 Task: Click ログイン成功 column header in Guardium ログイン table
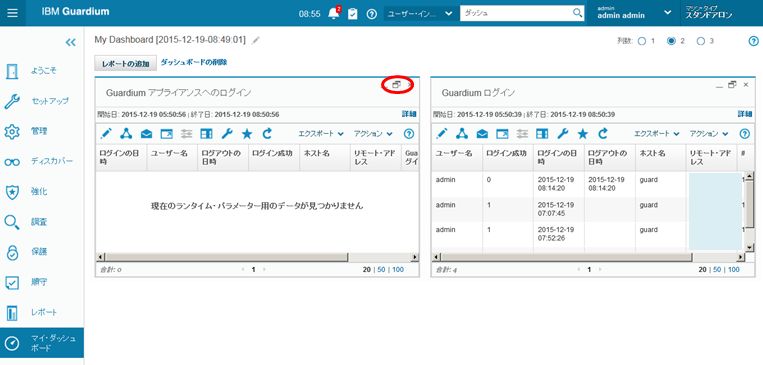tap(508, 157)
